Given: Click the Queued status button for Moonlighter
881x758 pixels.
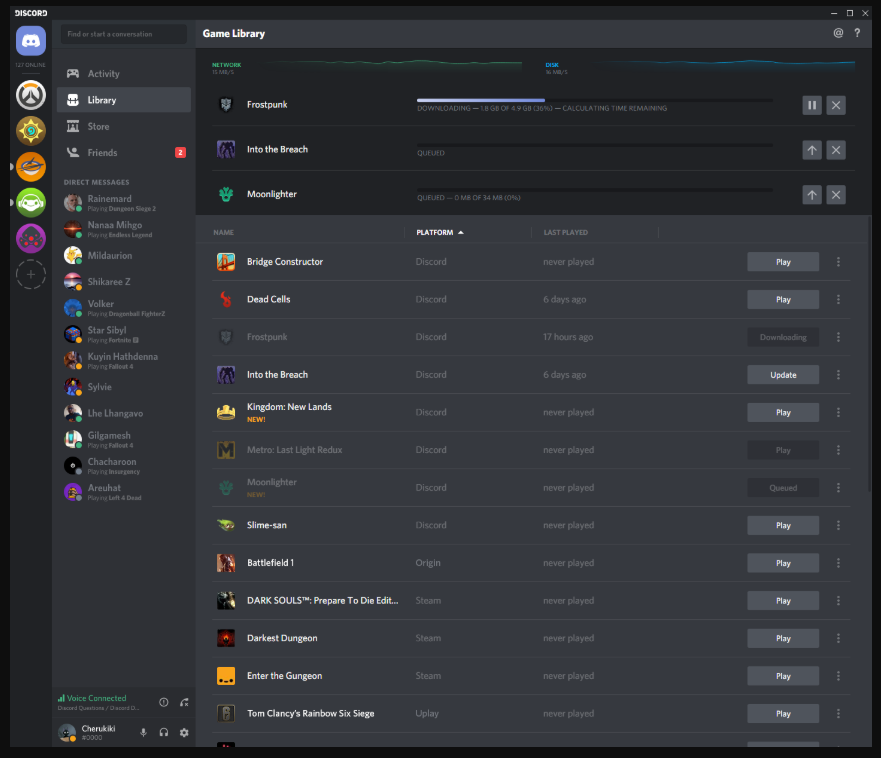Looking at the screenshot, I should (x=783, y=488).
